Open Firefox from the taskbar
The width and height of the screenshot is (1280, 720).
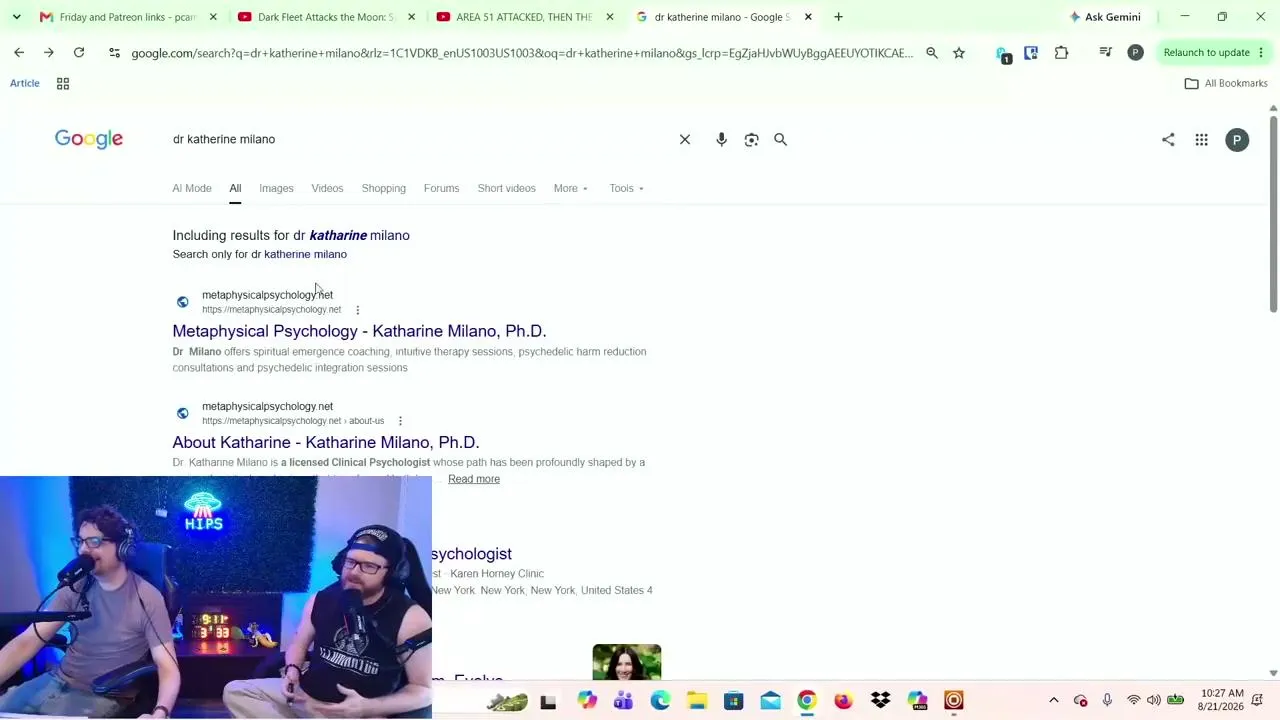843,701
